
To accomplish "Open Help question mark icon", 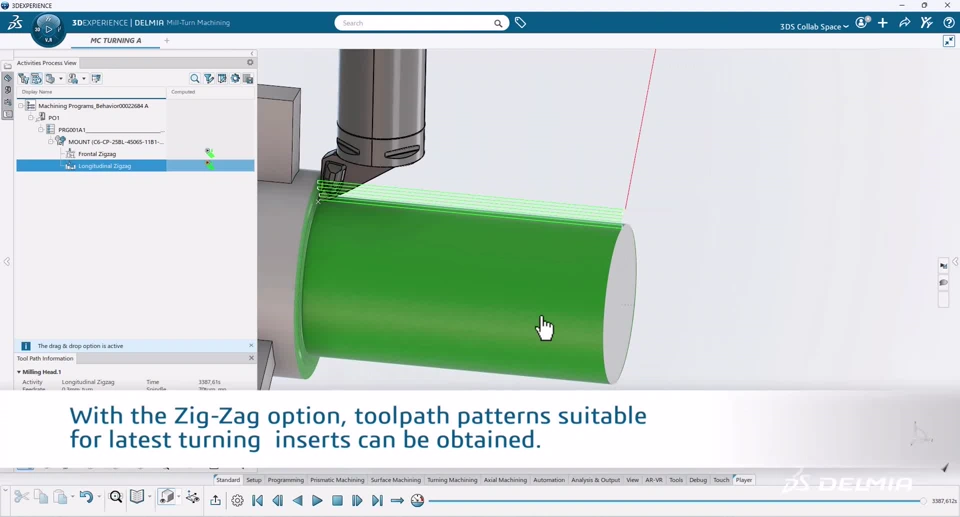I will [948, 23].
